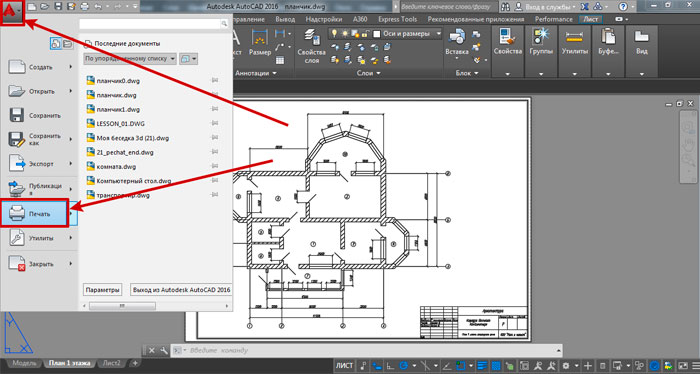The height and width of the screenshot is (374, 700).
Task: Click the keyword search field in title bar
Action: [x=448, y=7]
